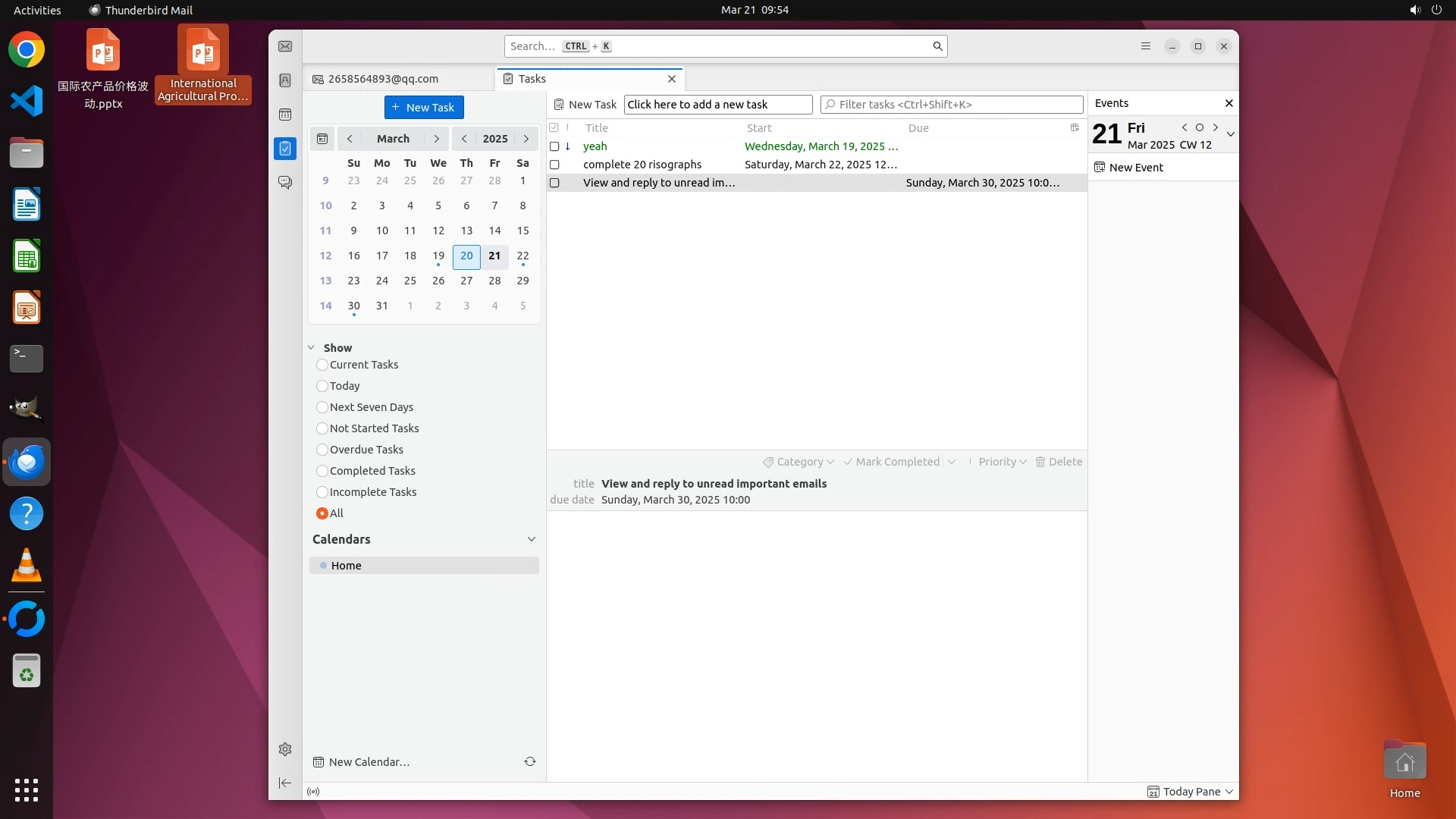Switch to the 2658564893@qq.com mail tab
This screenshot has height=819, width=1456.
[x=384, y=79]
